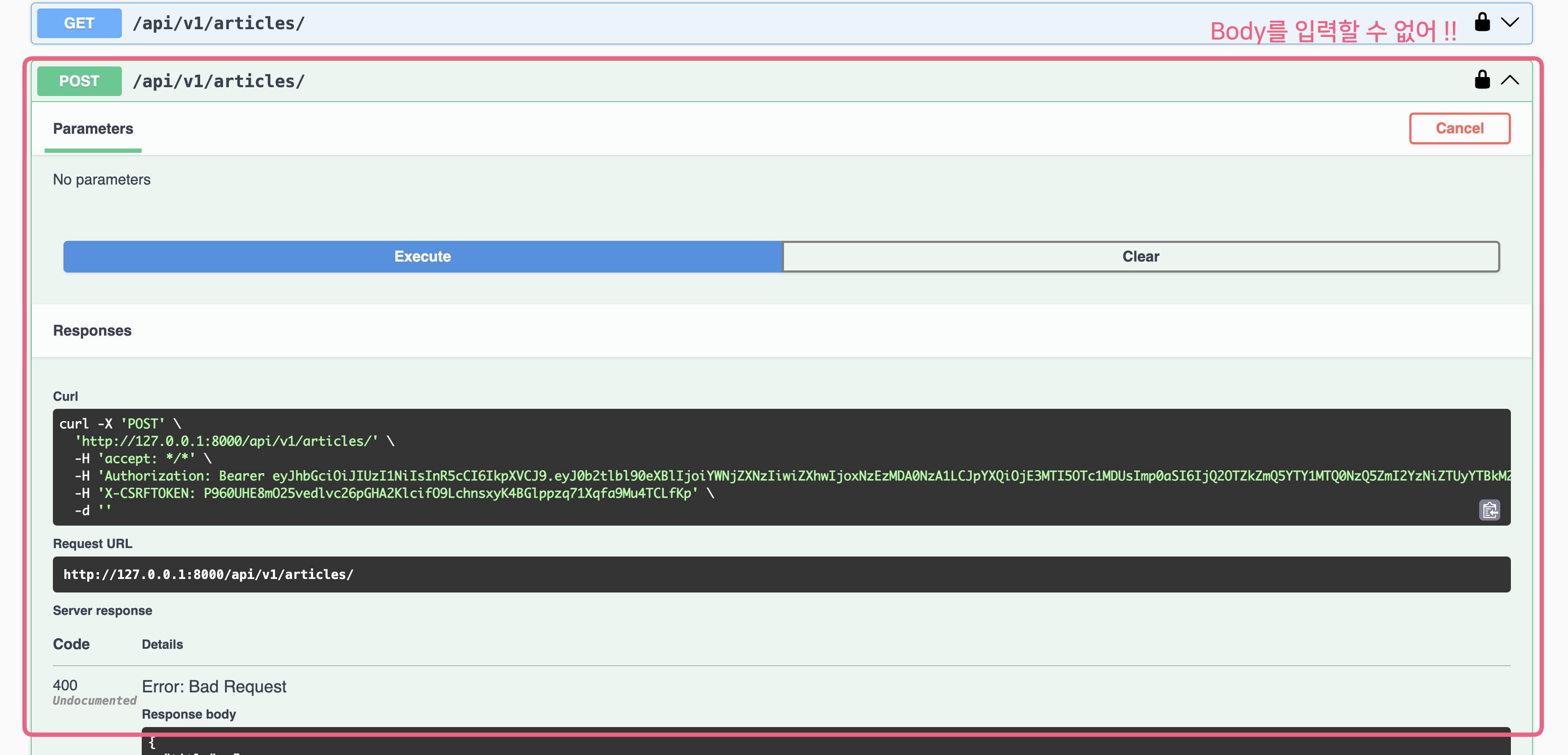Click the GET row /api/v1/articles/ path text
1568x755 pixels.
(218, 23)
